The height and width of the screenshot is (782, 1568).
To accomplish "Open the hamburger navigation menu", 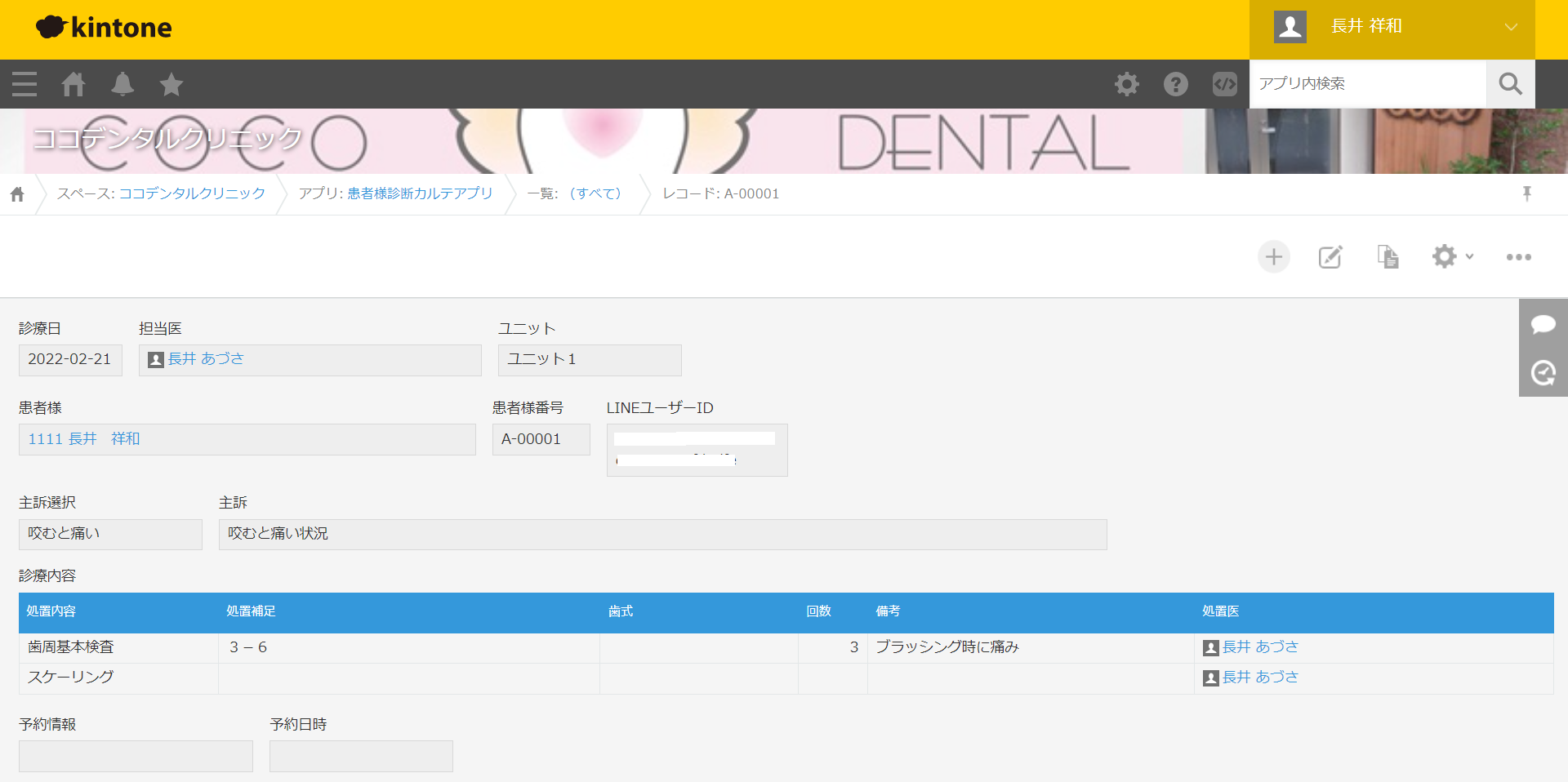I will (x=24, y=84).
